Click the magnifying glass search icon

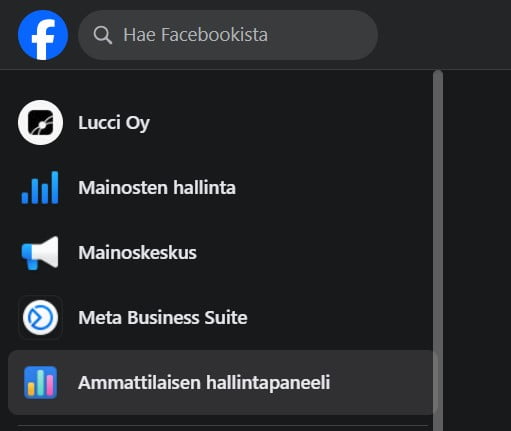pyautogui.click(x=102, y=35)
